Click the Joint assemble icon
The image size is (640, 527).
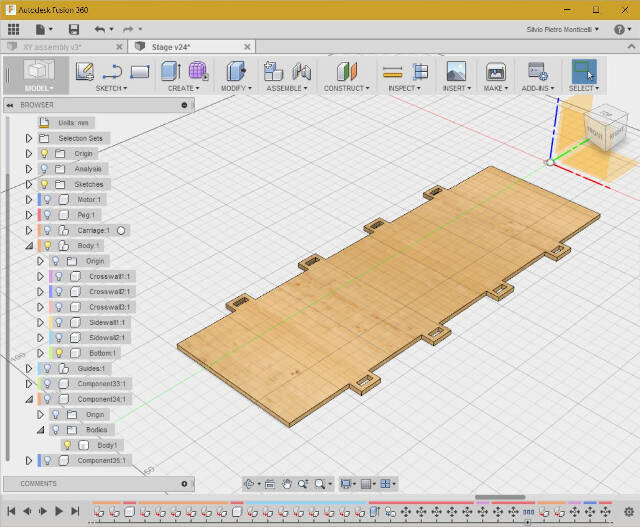click(302, 72)
